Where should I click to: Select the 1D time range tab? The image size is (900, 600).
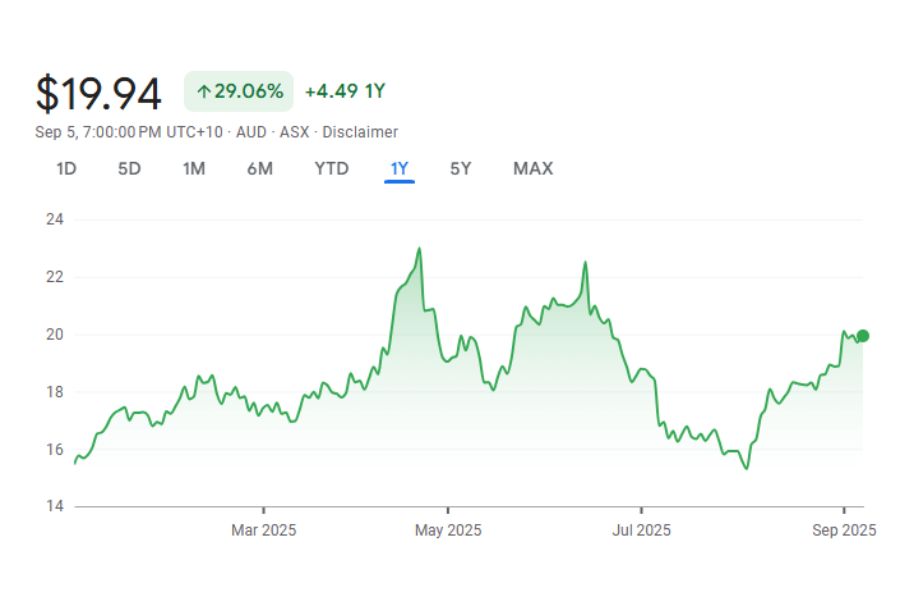point(66,168)
